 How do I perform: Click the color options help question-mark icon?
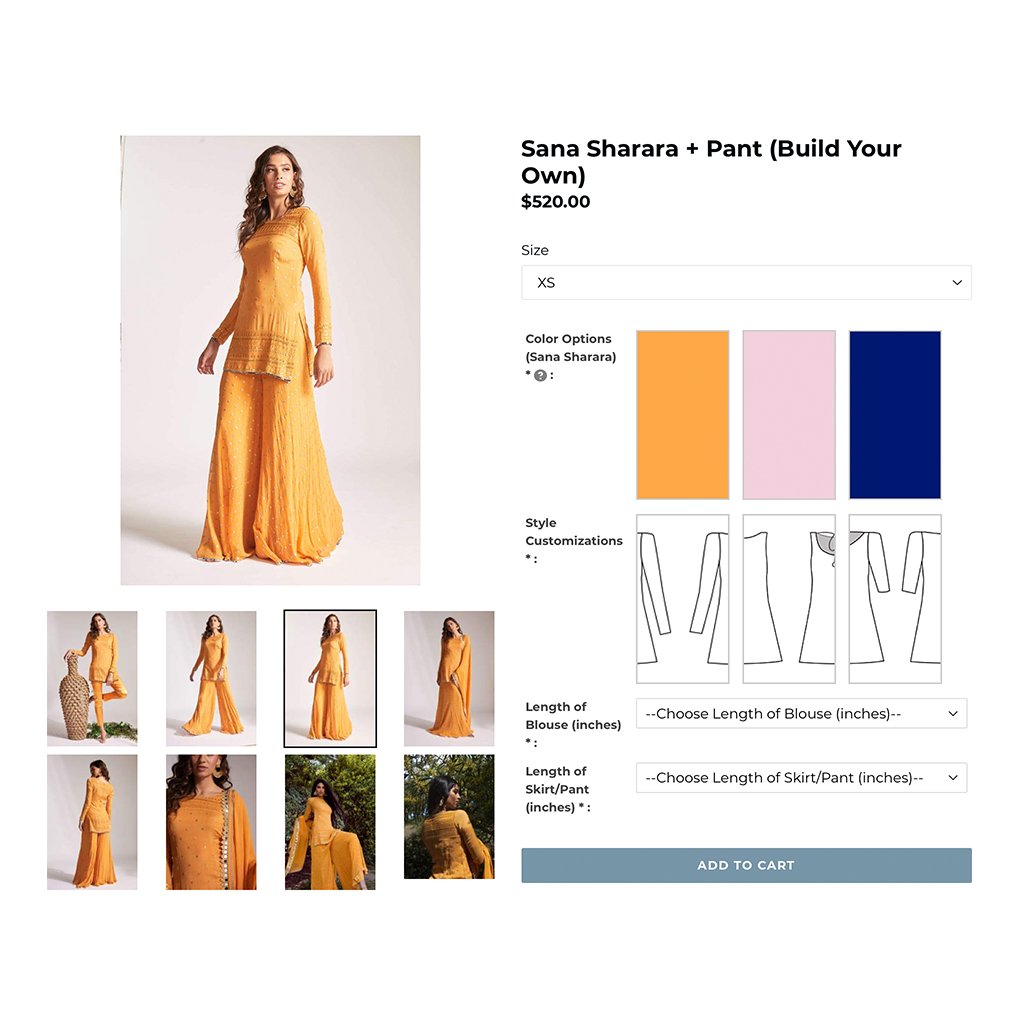(540, 376)
